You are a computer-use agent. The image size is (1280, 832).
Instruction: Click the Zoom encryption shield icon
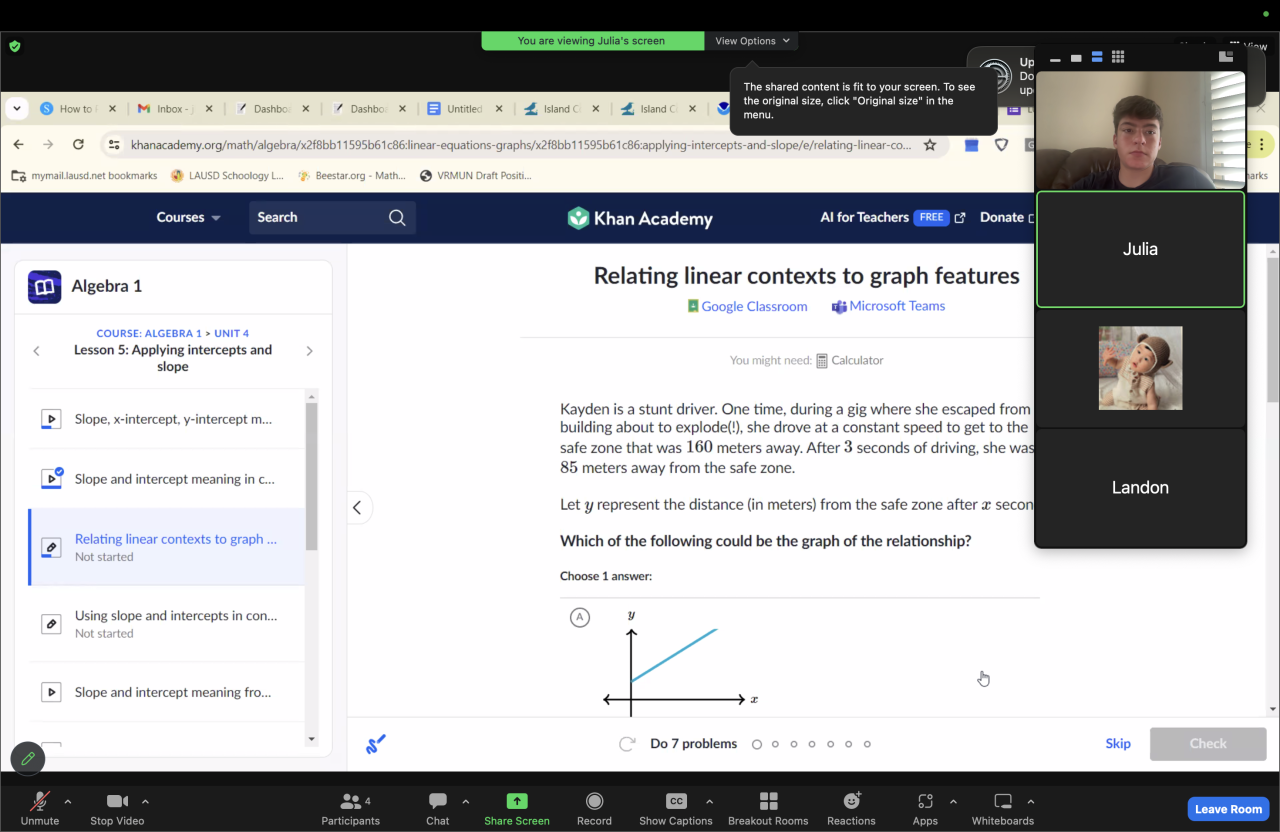point(14,46)
